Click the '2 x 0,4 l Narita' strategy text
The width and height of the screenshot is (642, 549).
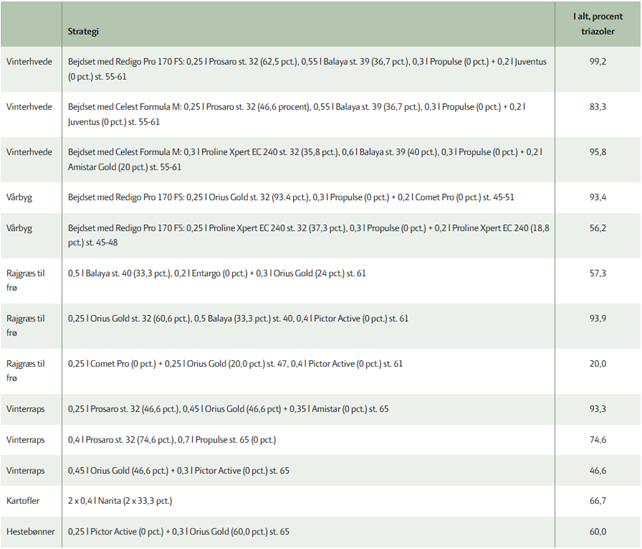tap(120, 501)
